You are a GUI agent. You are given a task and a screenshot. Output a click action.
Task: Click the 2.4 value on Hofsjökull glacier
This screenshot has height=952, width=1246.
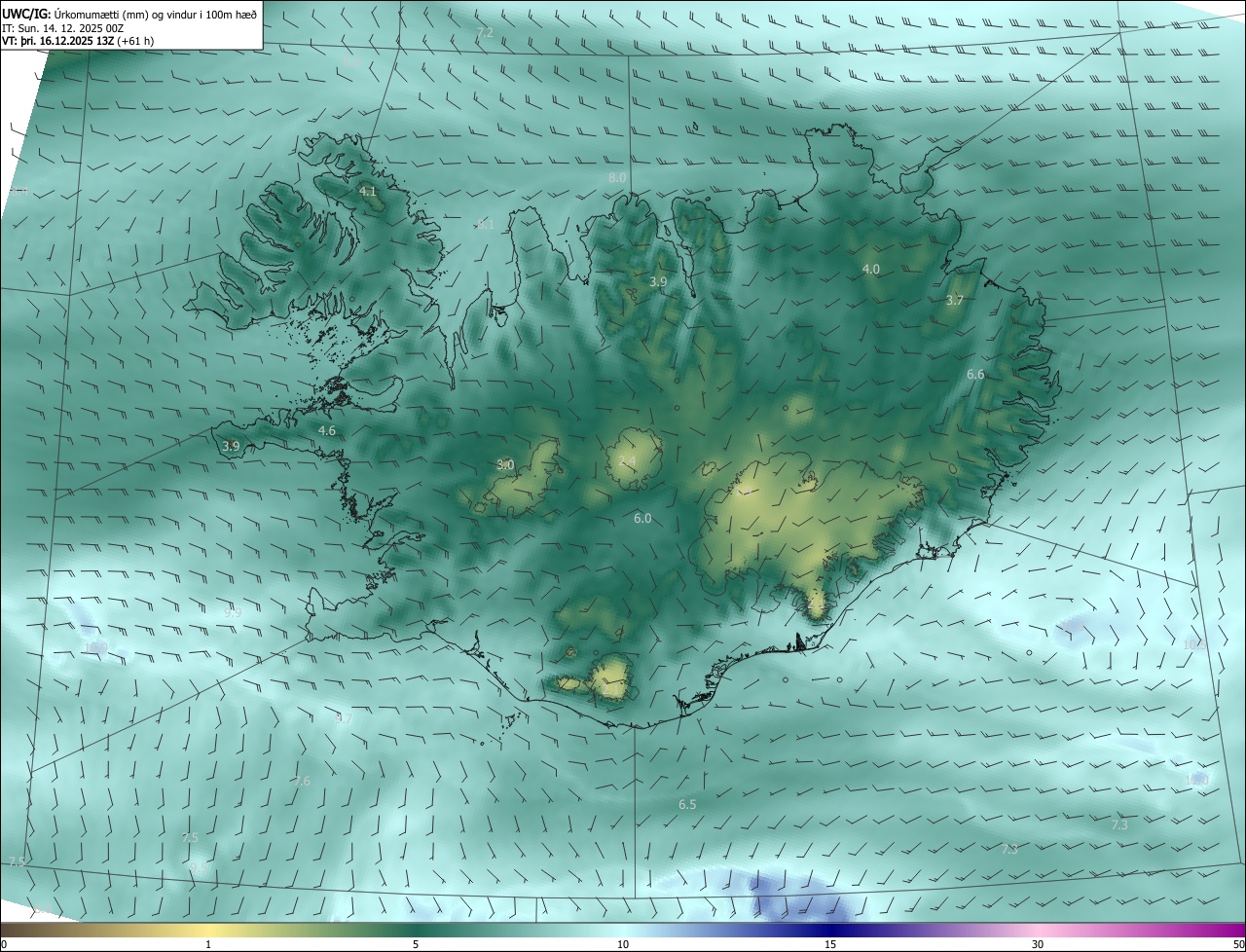[x=628, y=460]
